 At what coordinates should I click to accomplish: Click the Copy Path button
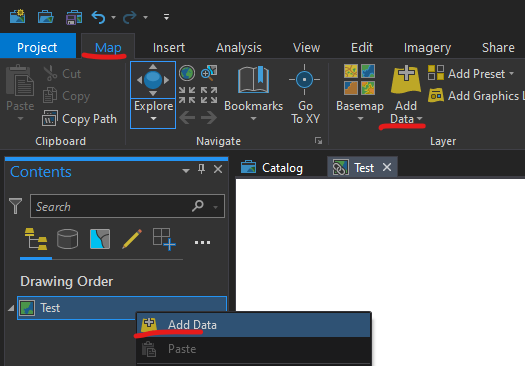(79, 119)
